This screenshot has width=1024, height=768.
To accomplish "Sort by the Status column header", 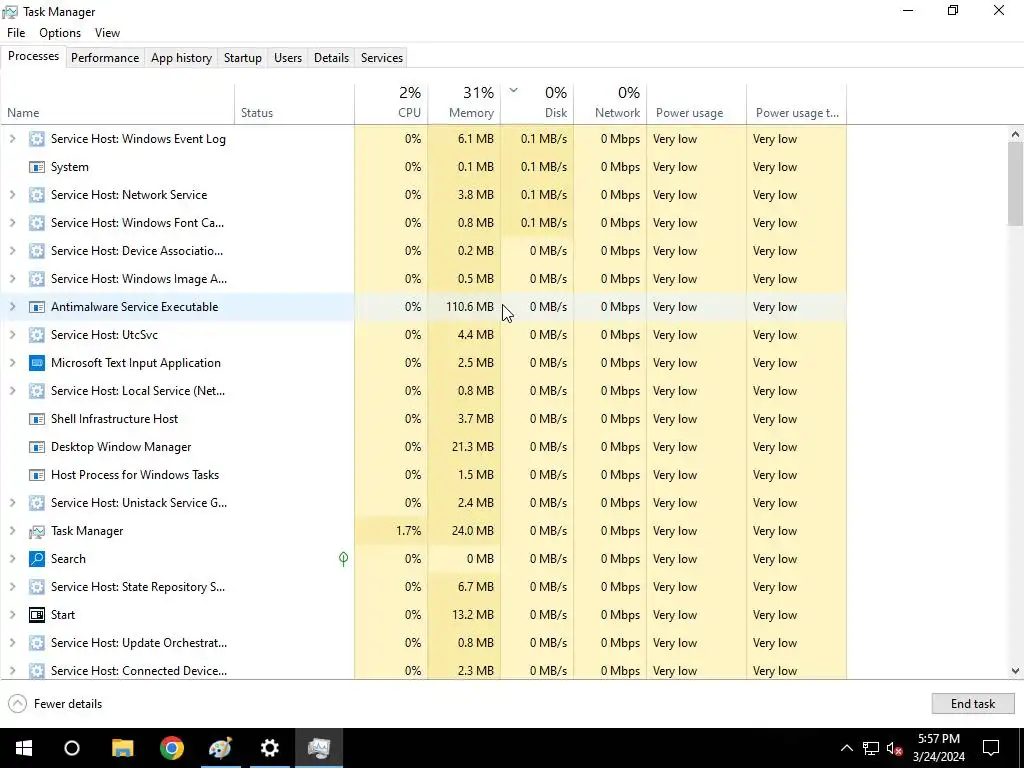I will pos(295,104).
